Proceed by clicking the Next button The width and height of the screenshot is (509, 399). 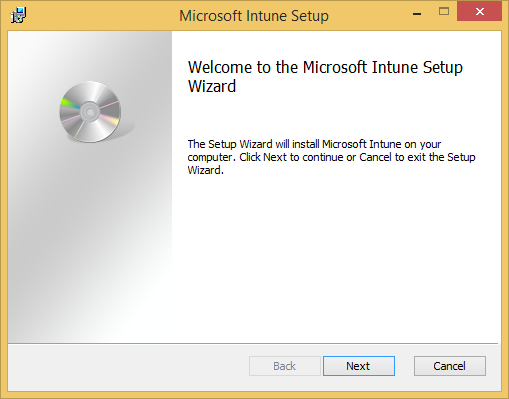[359, 366]
